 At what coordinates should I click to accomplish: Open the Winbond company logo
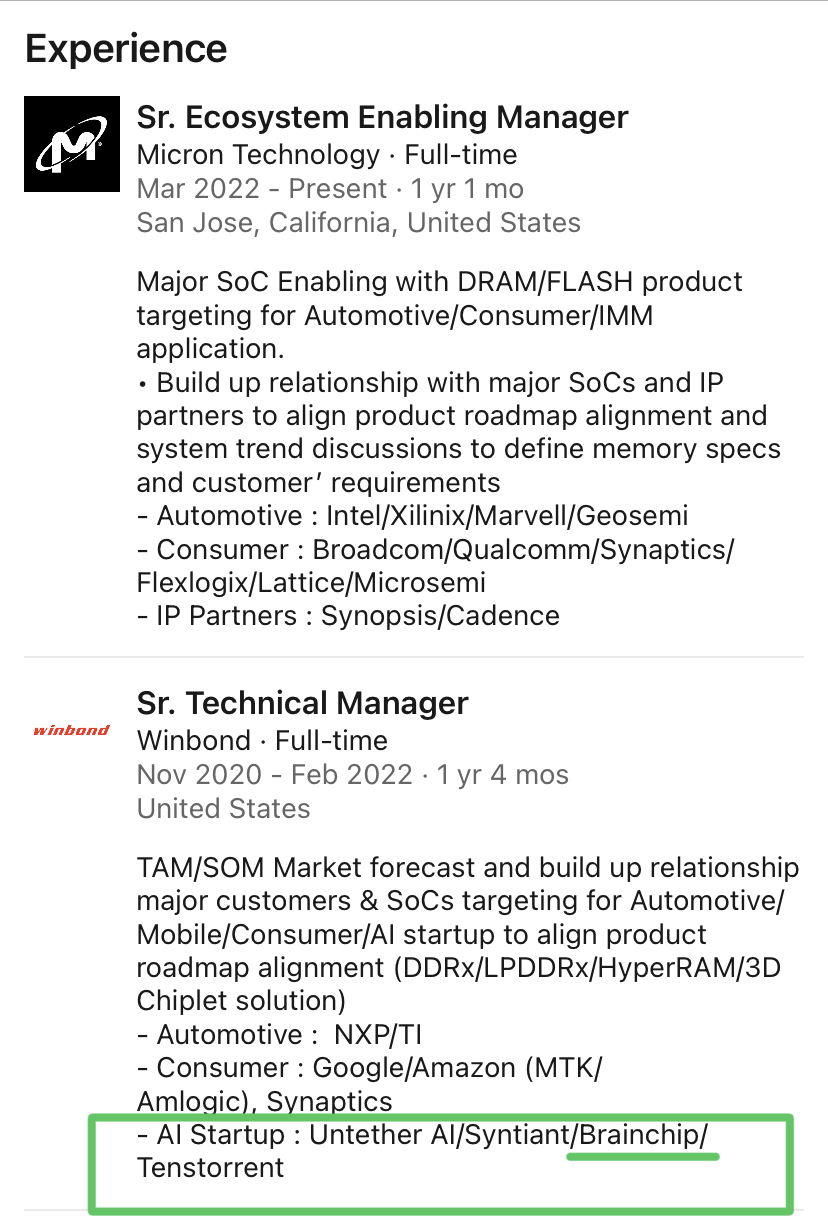click(x=72, y=730)
